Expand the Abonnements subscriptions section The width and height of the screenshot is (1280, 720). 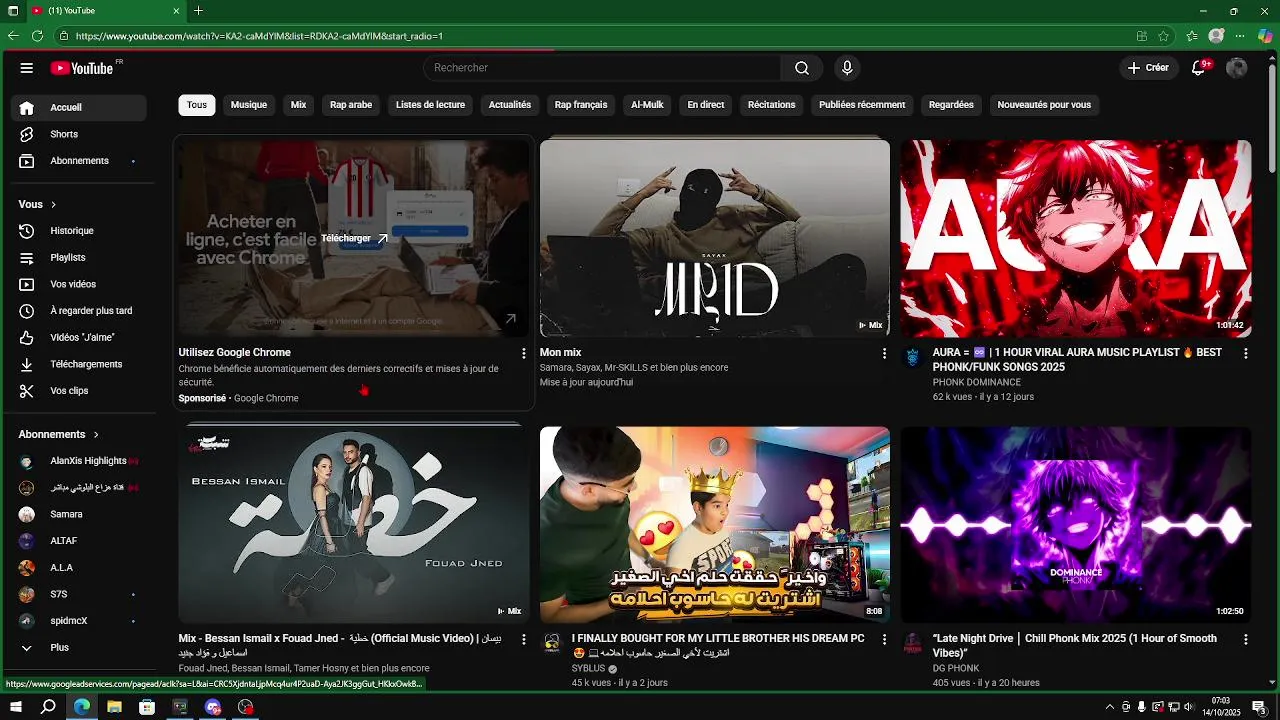pos(59,435)
